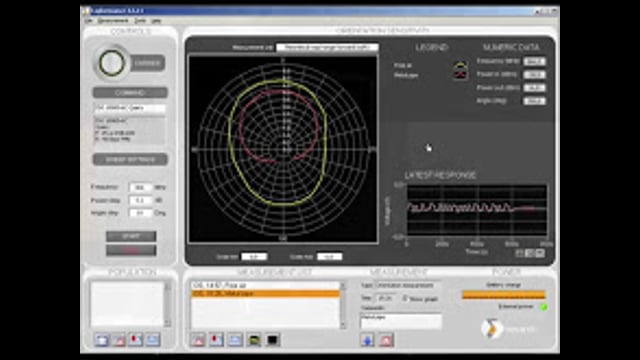The height and width of the screenshot is (360, 640).
Task: Open the Measurement menu in the menu bar
Action: (x=113, y=20)
